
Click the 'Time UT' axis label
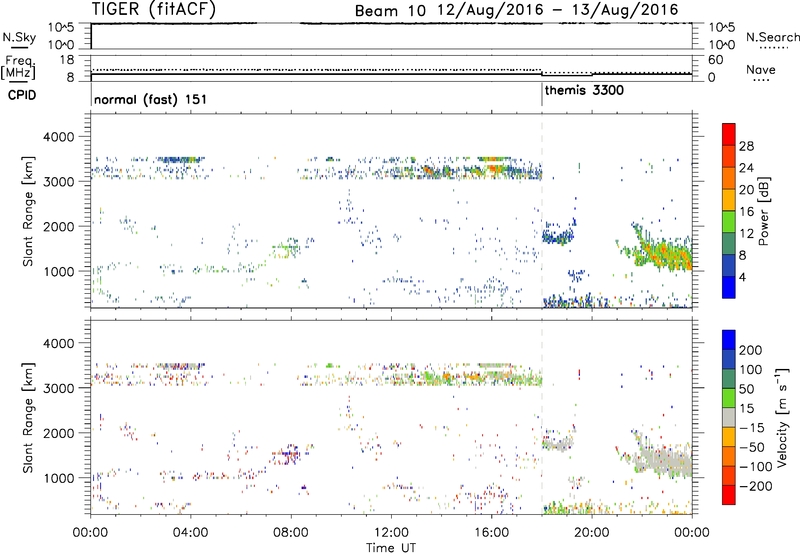coord(391,548)
